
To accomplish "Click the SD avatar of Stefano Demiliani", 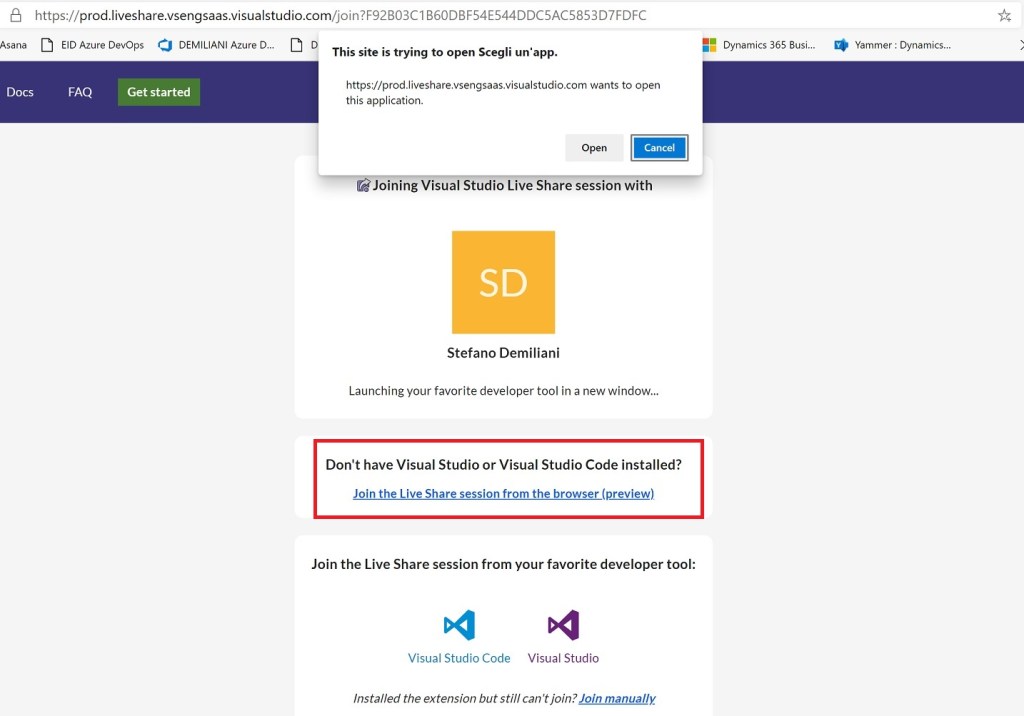I will (x=503, y=282).
